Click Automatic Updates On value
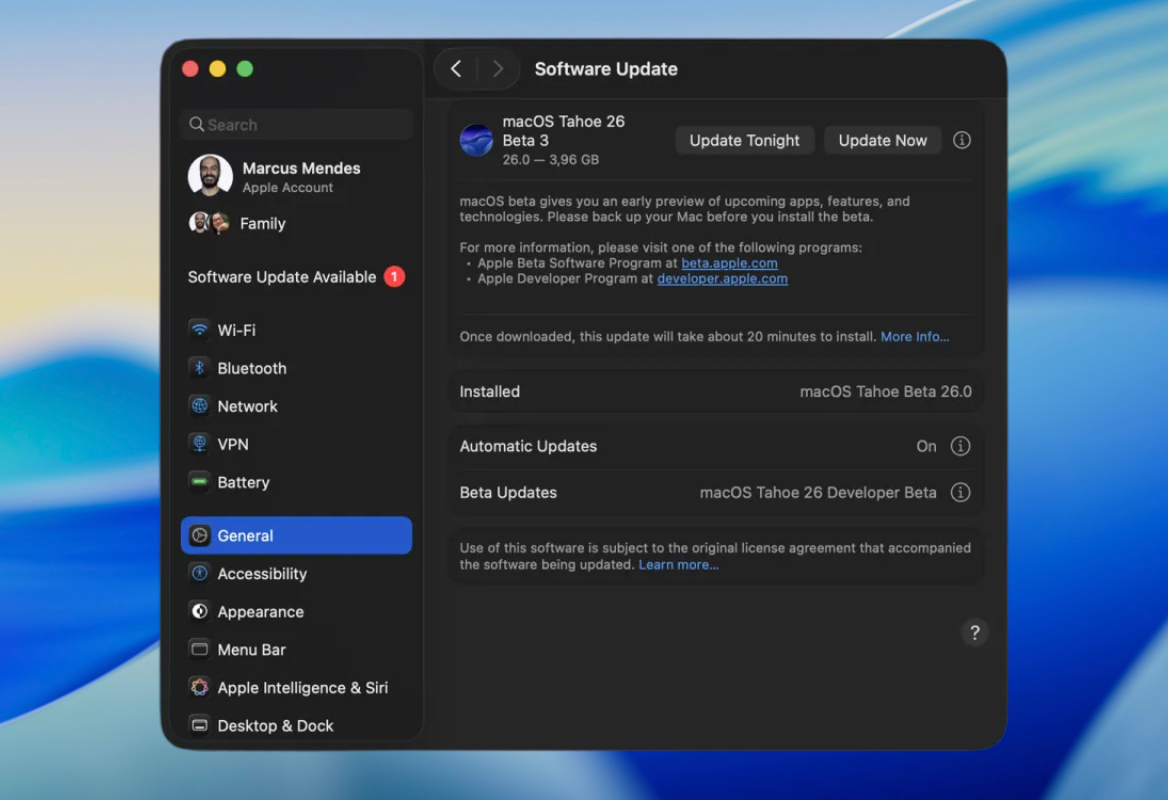The width and height of the screenshot is (1168, 800). [x=926, y=445]
